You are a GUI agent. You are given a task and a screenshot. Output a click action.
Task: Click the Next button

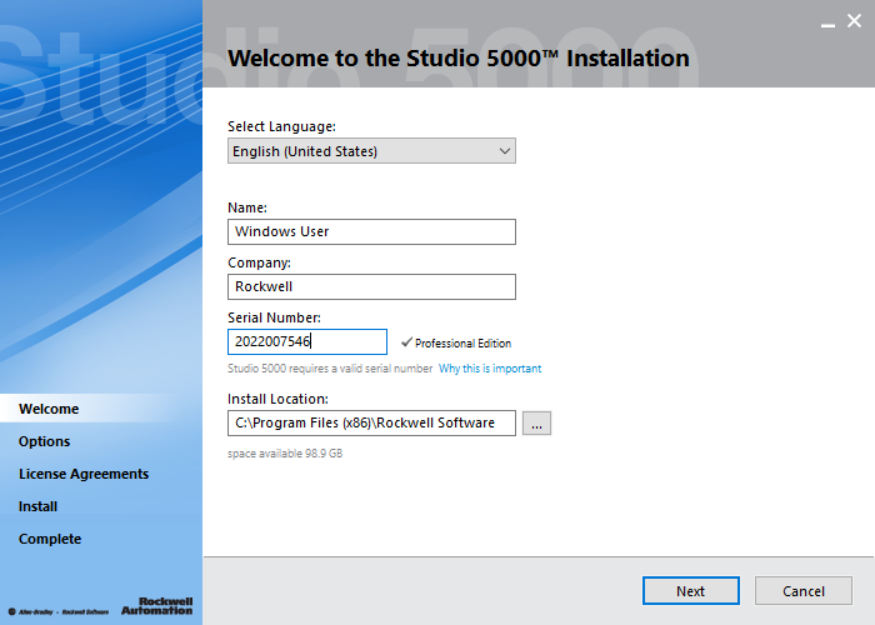[x=691, y=591]
